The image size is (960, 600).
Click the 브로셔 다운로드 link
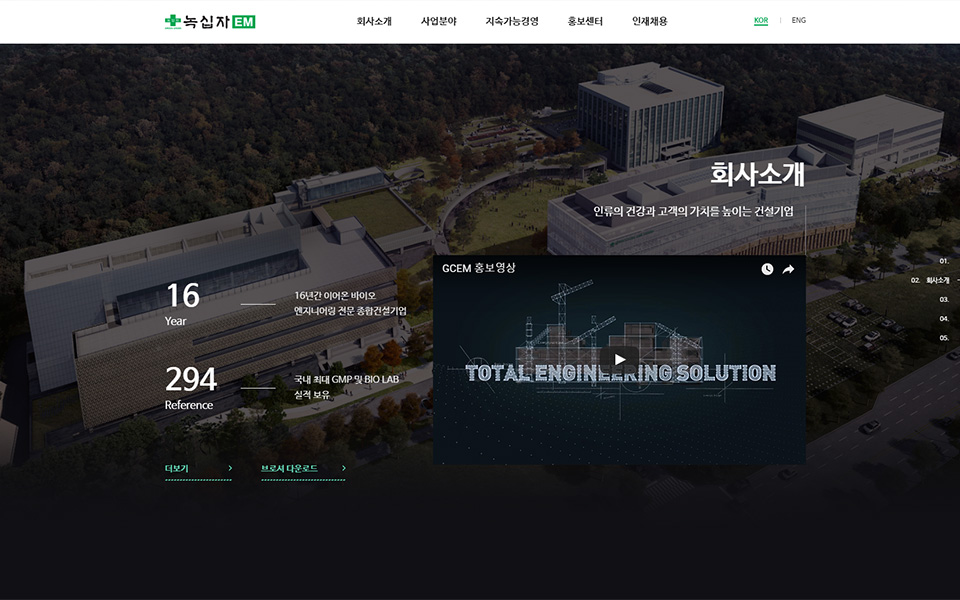(x=289, y=468)
